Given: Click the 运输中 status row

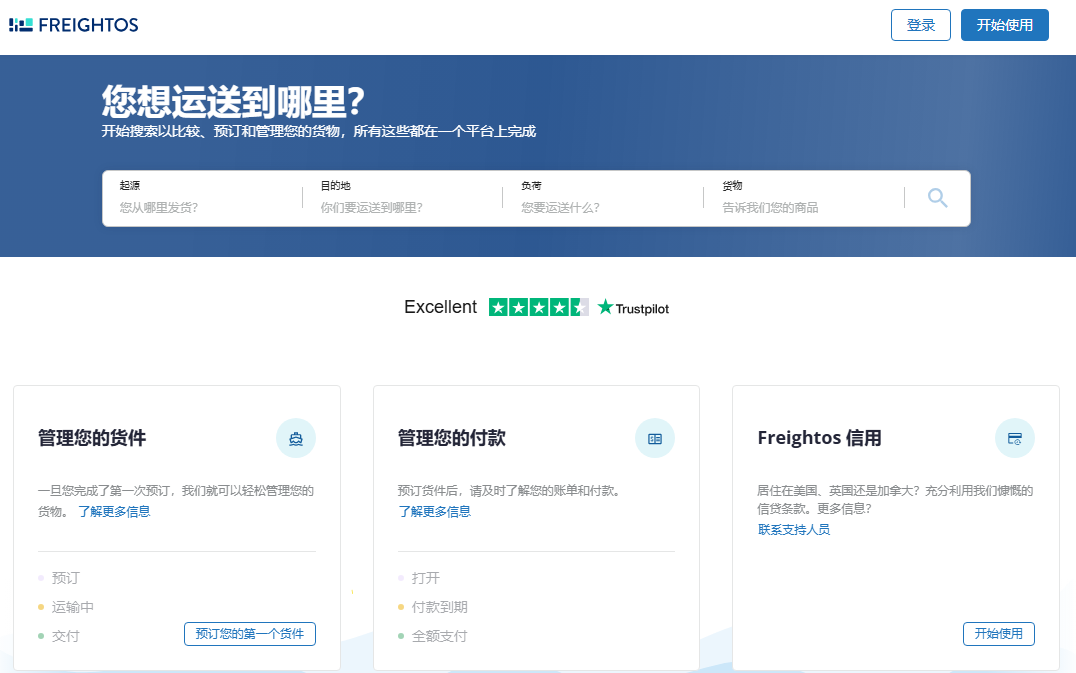Looking at the screenshot, I should (66, 607).
